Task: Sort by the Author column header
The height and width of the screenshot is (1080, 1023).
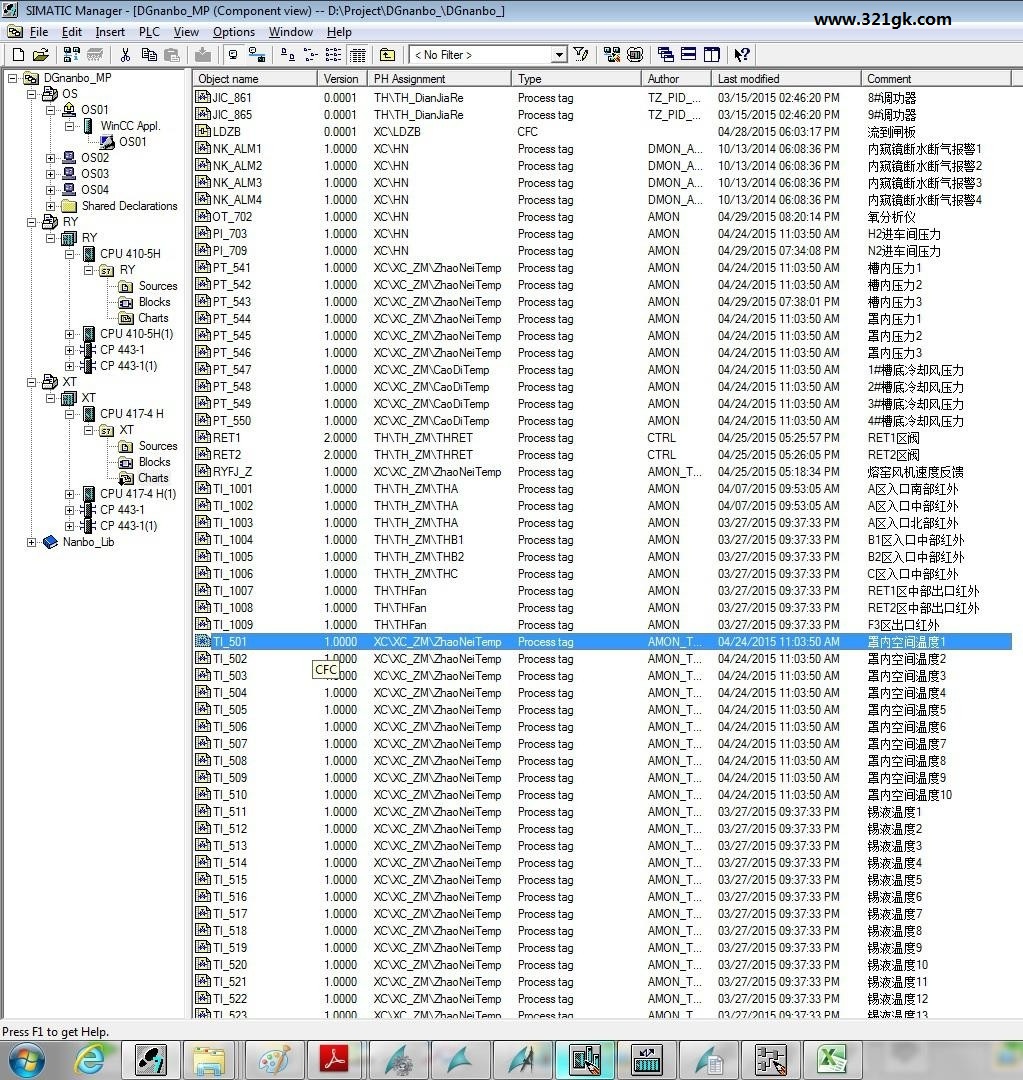Action: pyautogui.click(x=676, y=79)
